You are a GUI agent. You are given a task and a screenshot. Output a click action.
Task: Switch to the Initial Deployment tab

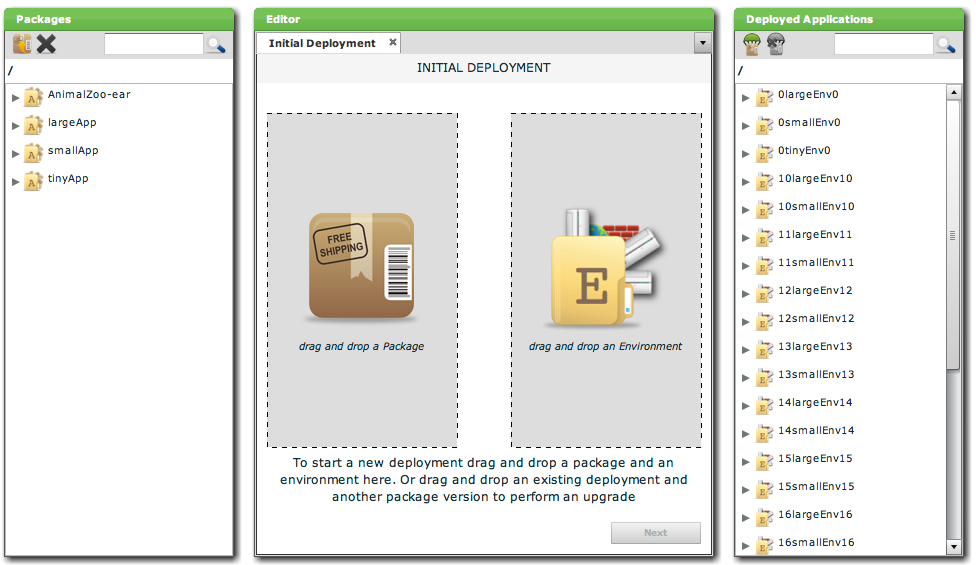pyautogui.click(x=321, y=43)
